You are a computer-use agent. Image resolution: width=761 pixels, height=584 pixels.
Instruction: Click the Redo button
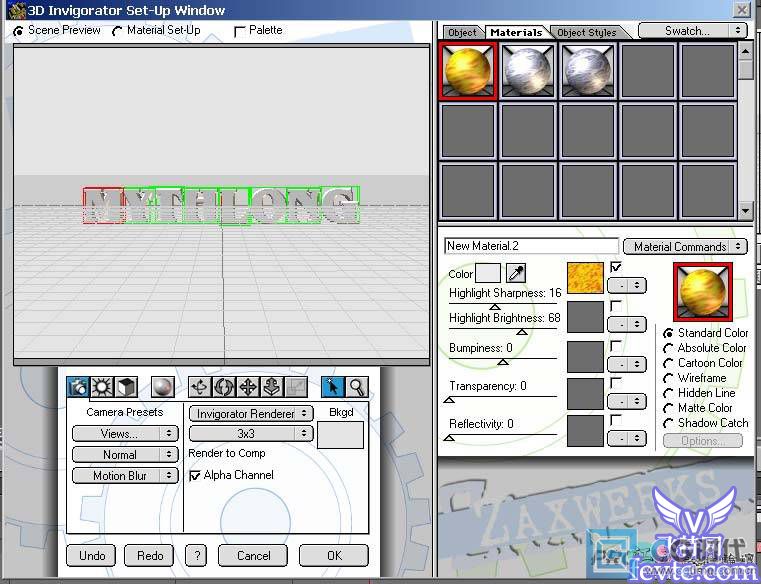149,555
